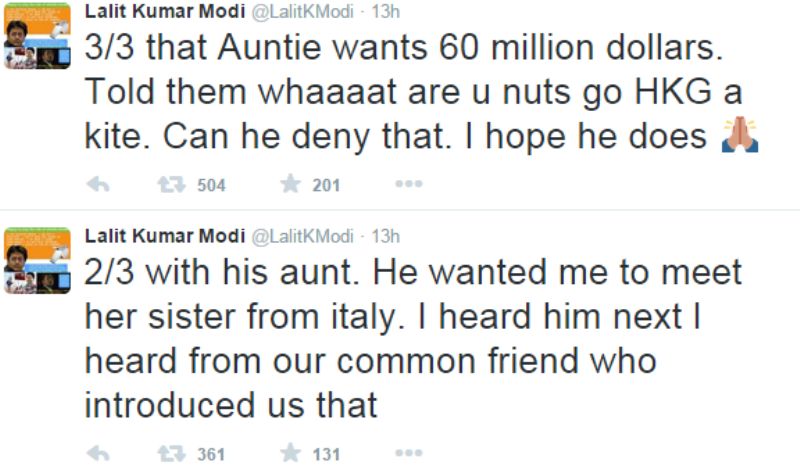Retweet the 2/3 sister from italy tweet
The image size is (800, 469).
tap(171, 453)
